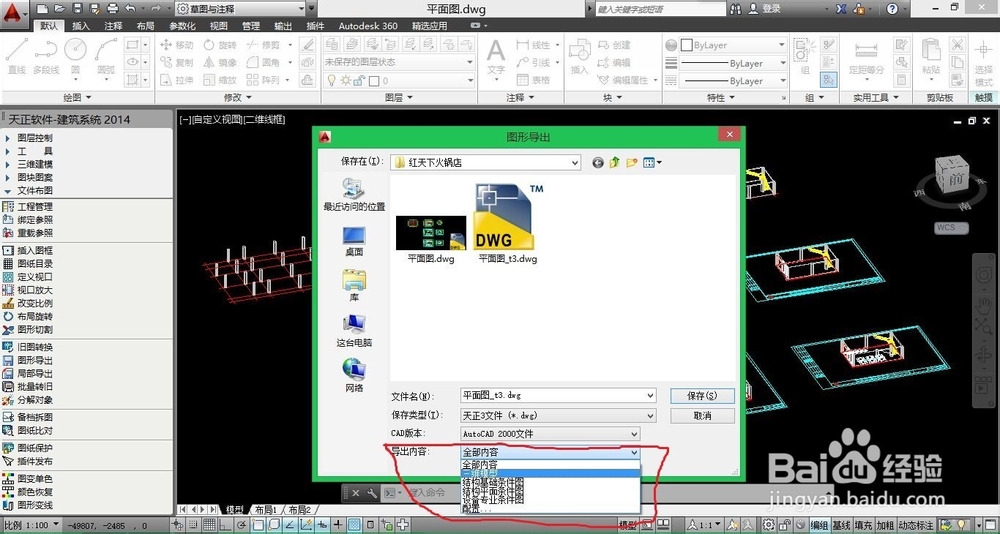
Task: Go back using the dialog's back arrow icon
Action: (x=598, y=163)
